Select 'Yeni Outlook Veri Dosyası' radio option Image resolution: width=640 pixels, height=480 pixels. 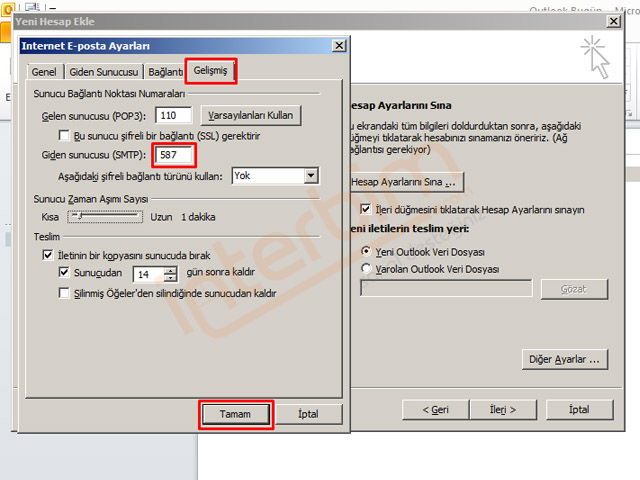tap(366, 253)
